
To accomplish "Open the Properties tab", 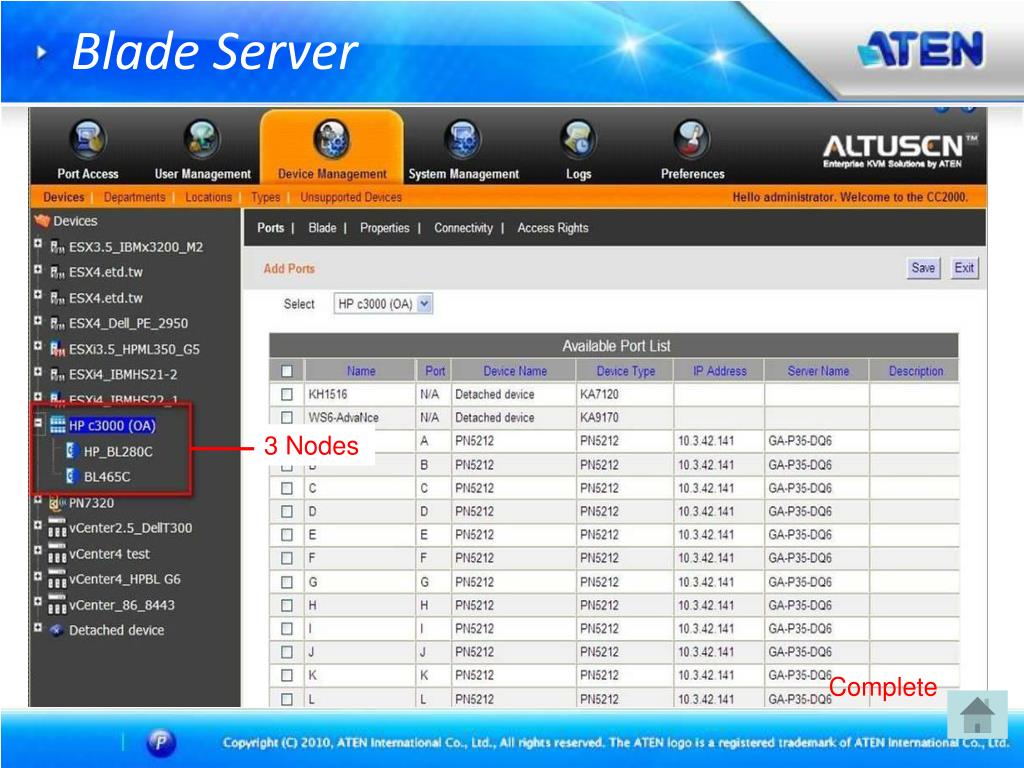I will pos(385,228).
